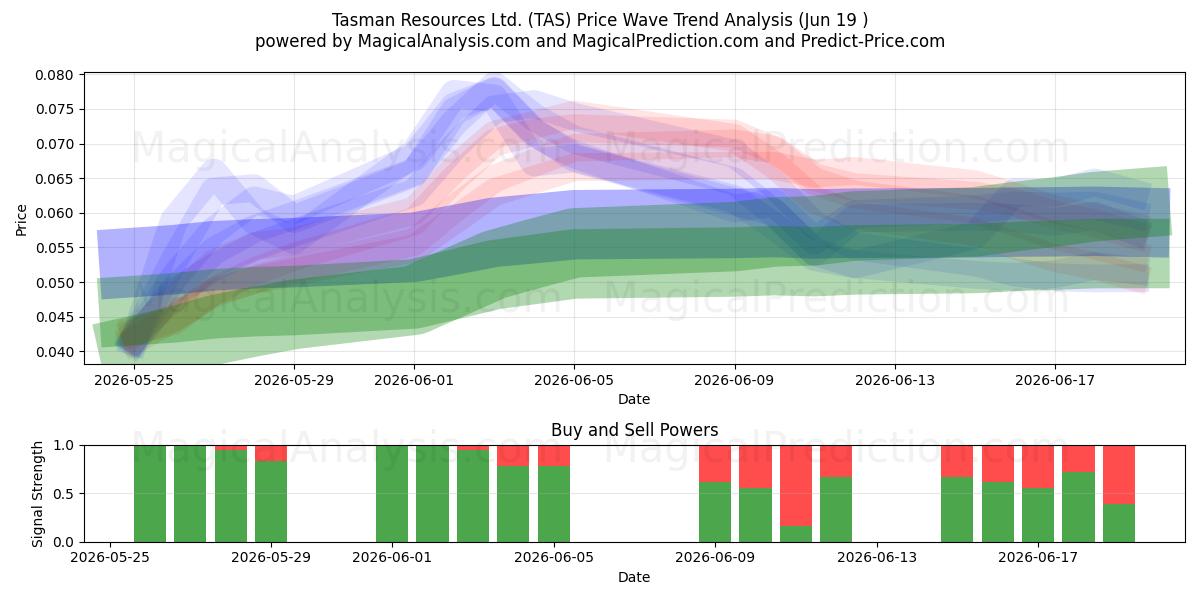Click the 2026-06-01 tick under the Buy and Sell Powers chart
The width and height of the screenshot is (1200, 600).
click(x=392, y=558)
